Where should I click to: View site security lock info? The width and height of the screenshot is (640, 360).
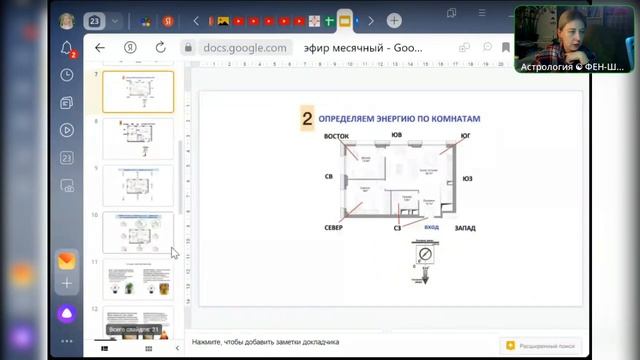point(188,48)
